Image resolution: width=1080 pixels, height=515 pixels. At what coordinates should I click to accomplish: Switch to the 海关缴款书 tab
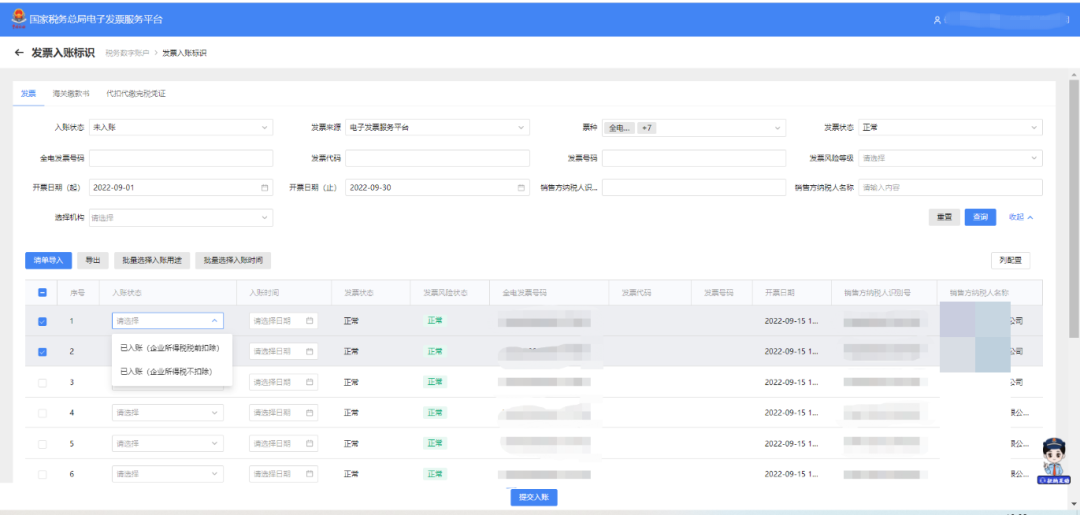click(71, 93)
